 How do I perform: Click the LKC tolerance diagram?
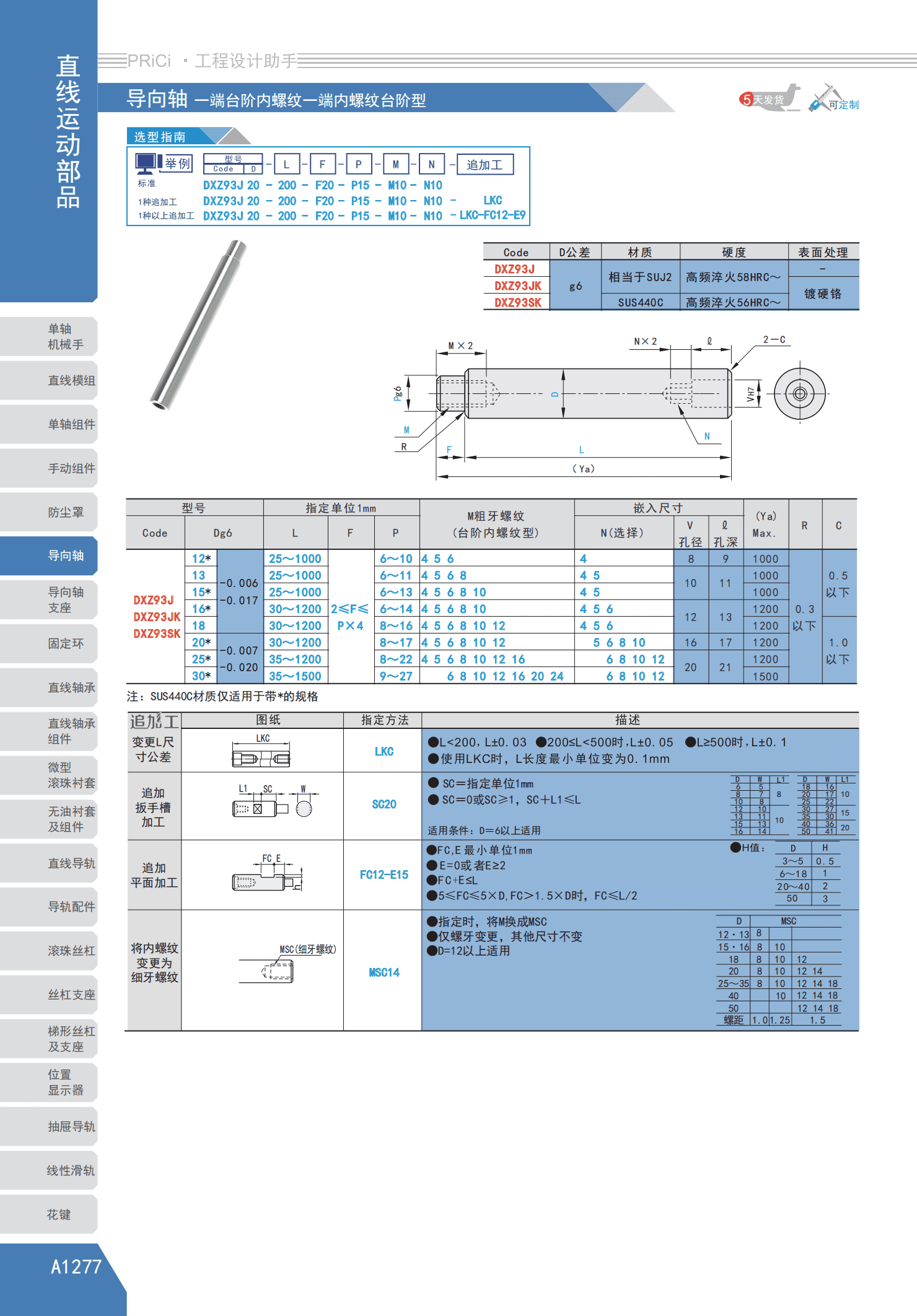tap(261, 751)
